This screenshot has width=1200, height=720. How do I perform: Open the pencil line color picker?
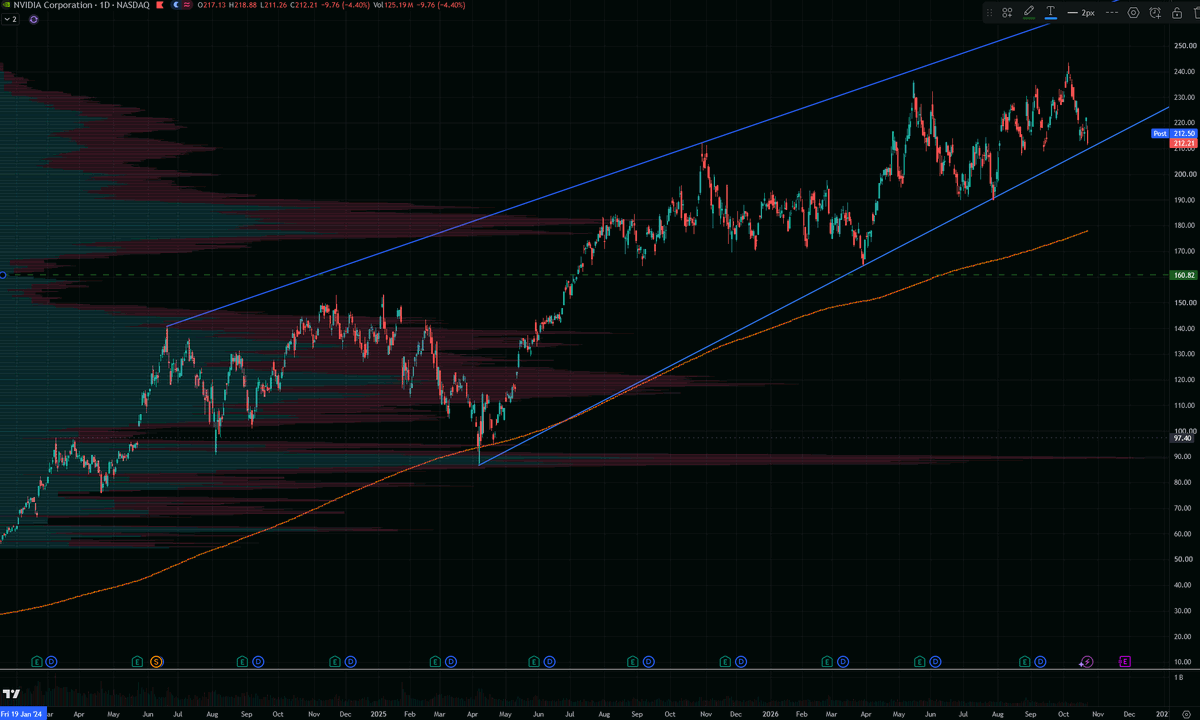click(1029, 13)
